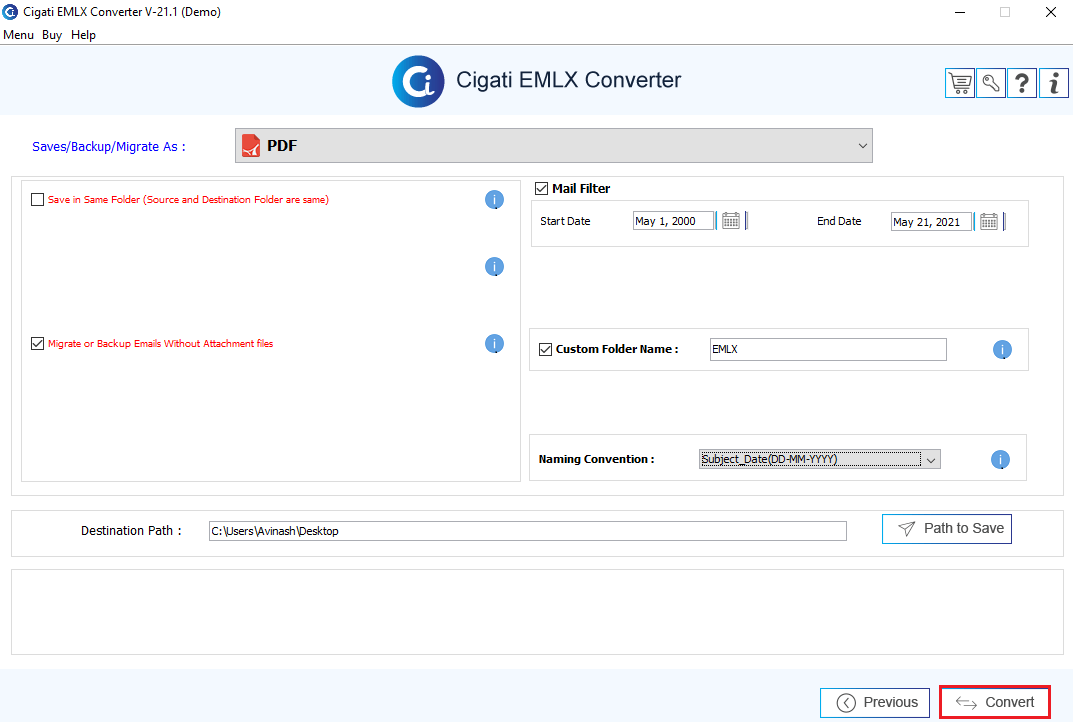Click the End Date field May 21, 2021
The height and width of the screenshot is (722, 1073).
pos(931,222)
